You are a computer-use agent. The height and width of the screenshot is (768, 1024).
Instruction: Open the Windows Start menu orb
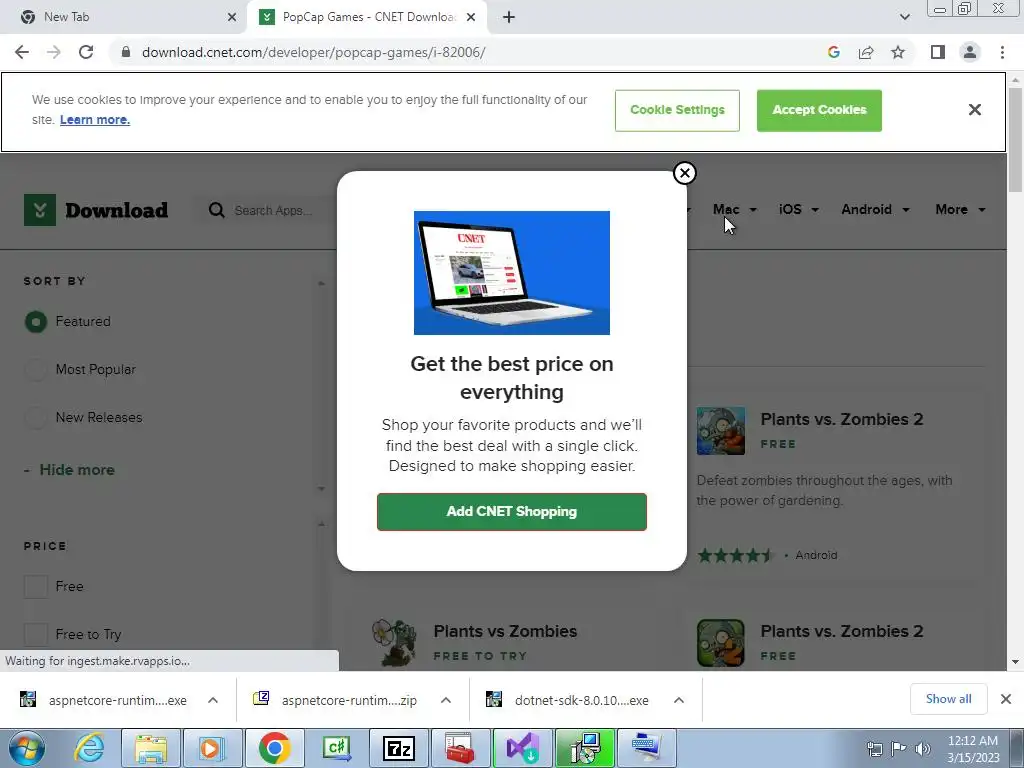26,748
